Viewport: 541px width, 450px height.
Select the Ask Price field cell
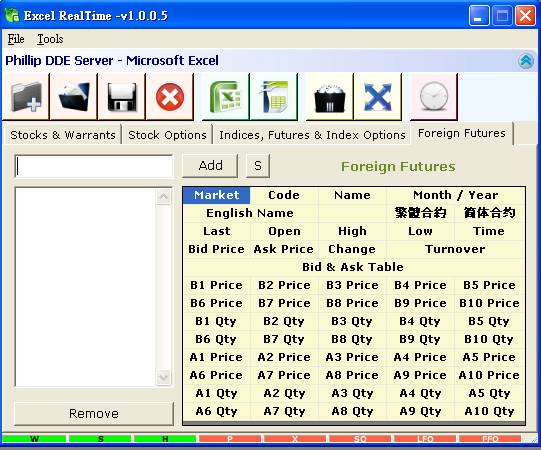coord(284,249)
